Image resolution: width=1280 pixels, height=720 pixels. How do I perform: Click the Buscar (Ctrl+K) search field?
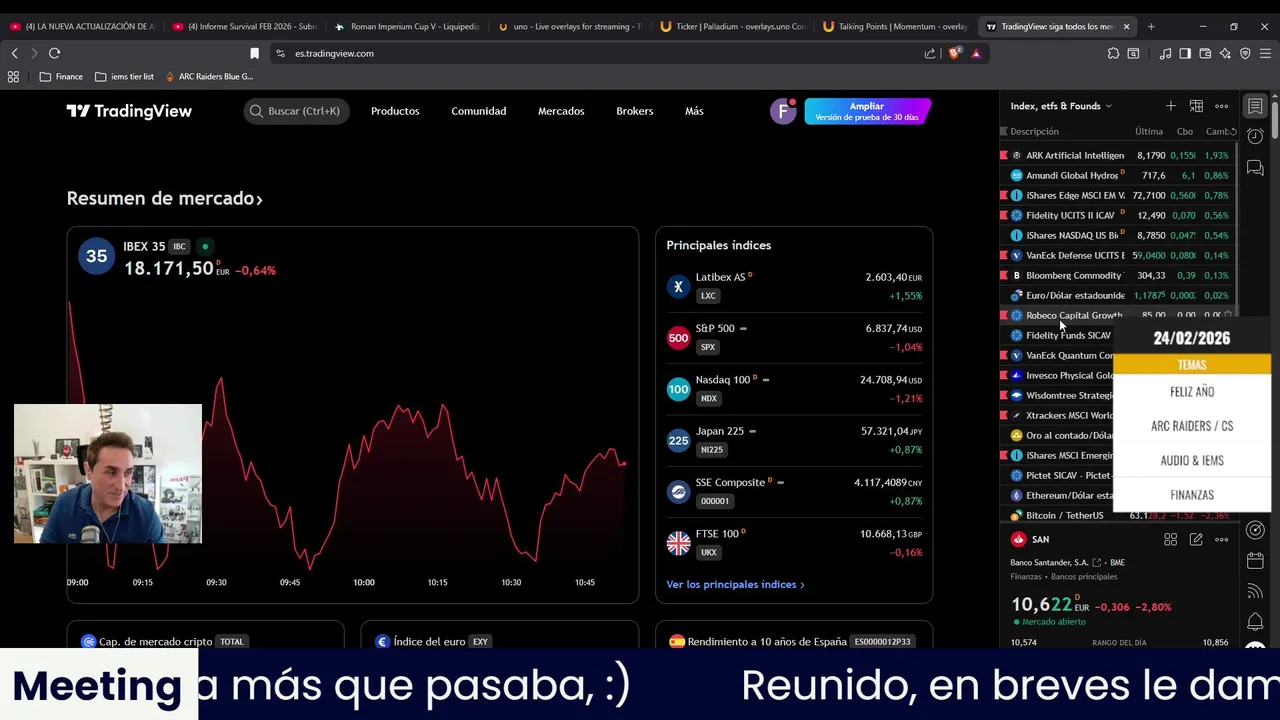296,111
